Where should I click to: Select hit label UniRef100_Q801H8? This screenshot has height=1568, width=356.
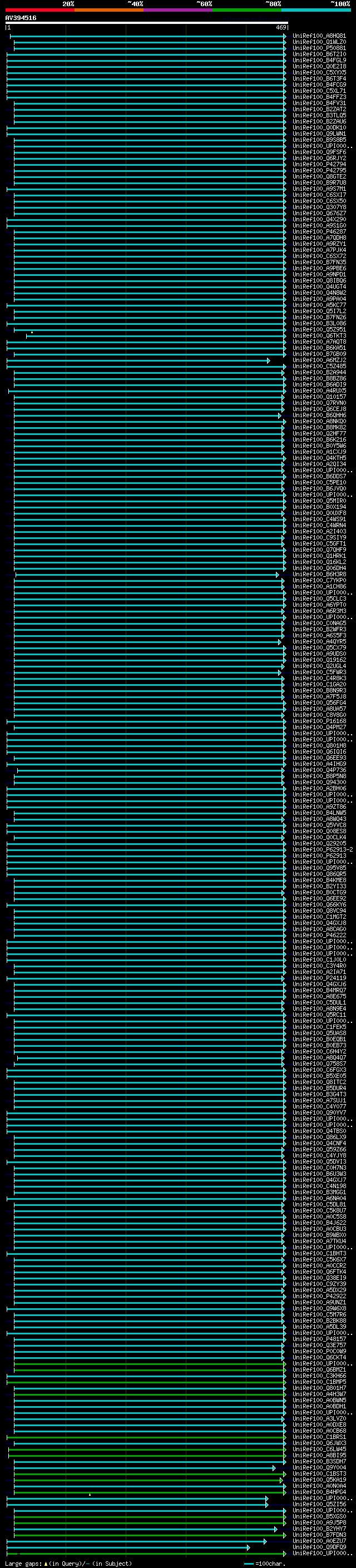[x=319, y=745]
